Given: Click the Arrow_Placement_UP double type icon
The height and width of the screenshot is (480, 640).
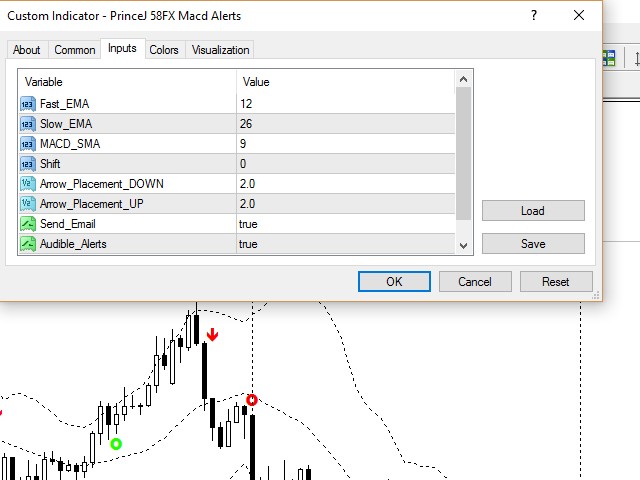Looking at the screenshot, I should click(28, 204).
